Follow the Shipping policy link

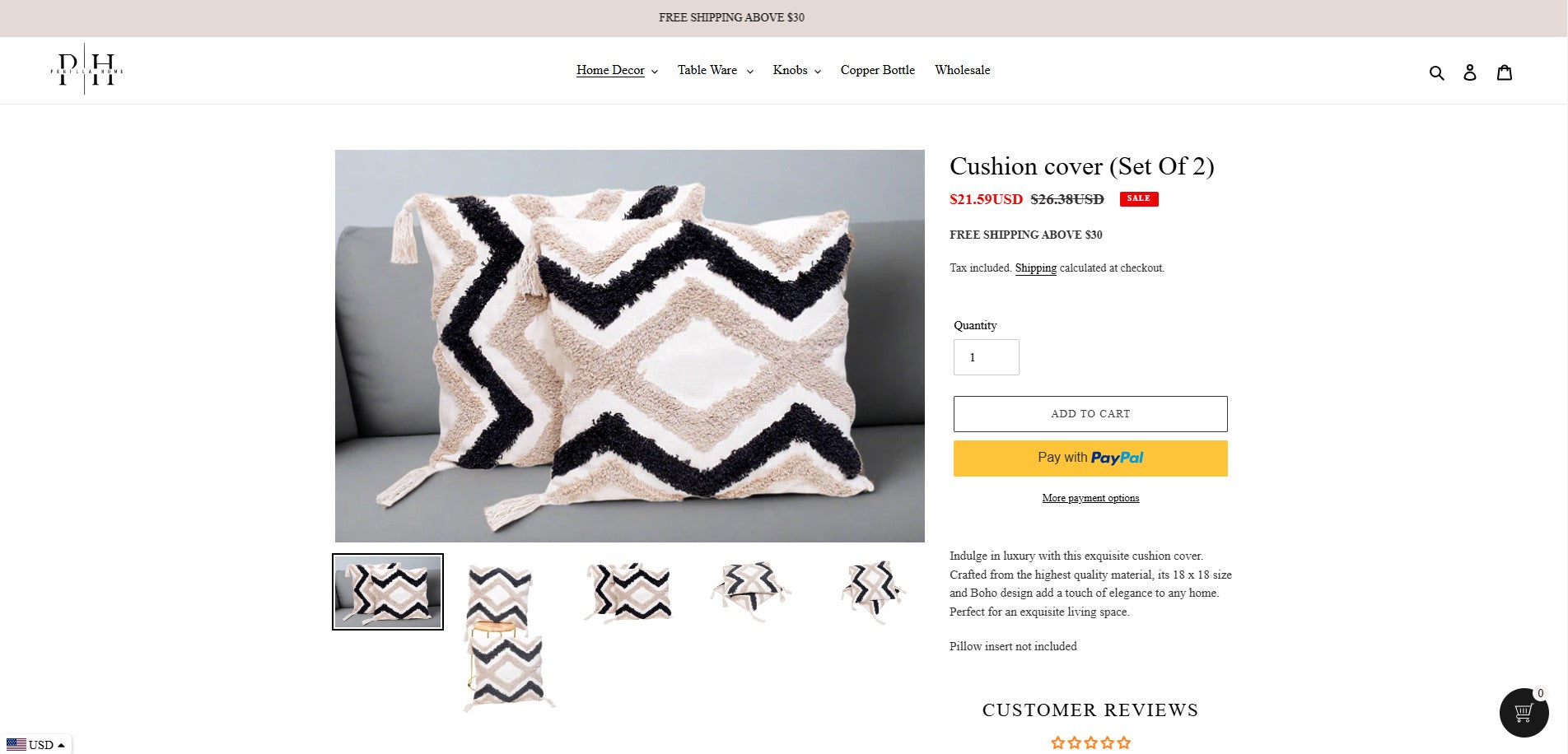click(1035, 268)
